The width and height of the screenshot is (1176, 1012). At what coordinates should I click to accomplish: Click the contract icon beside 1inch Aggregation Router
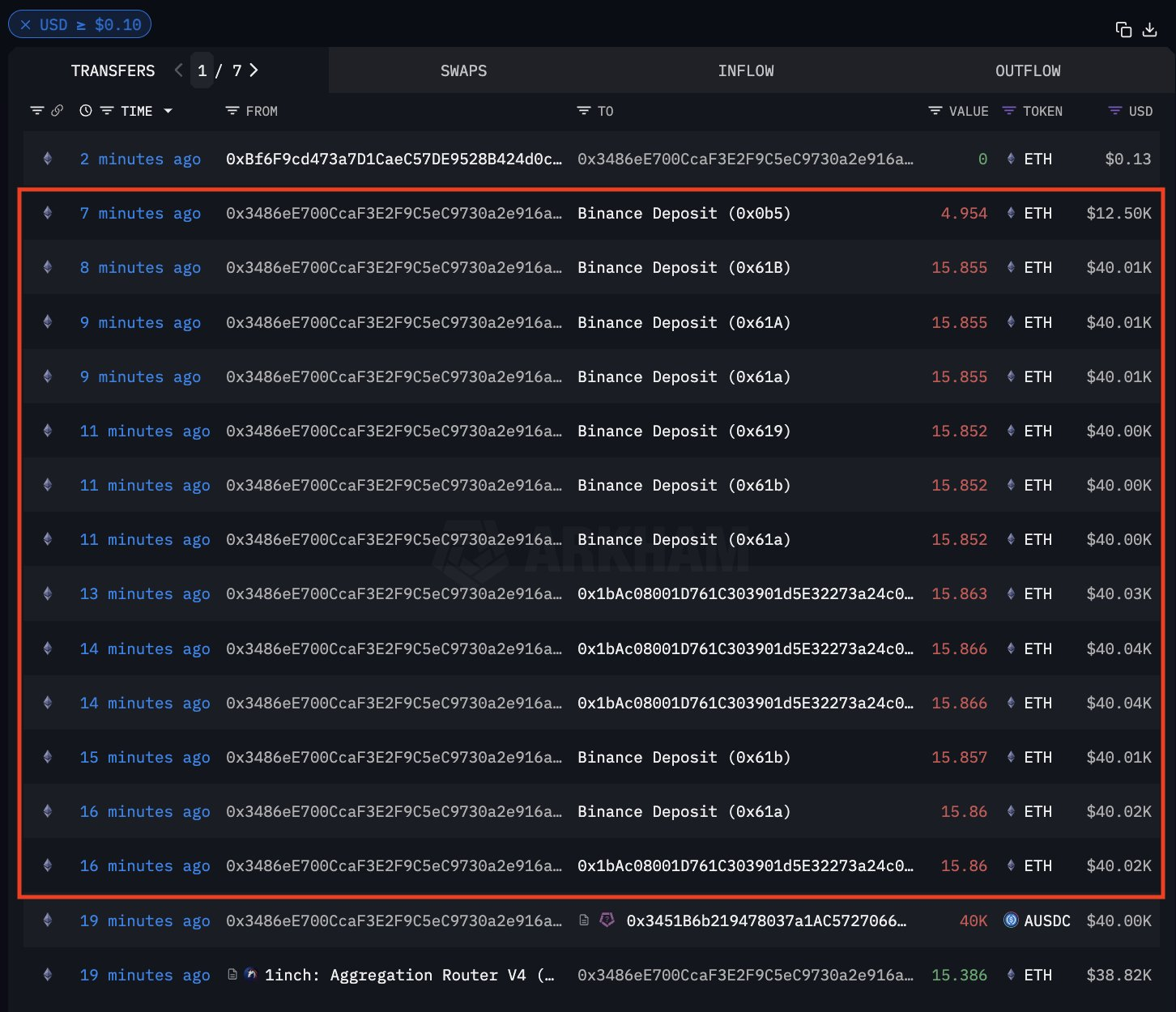(x=233, y=975)
